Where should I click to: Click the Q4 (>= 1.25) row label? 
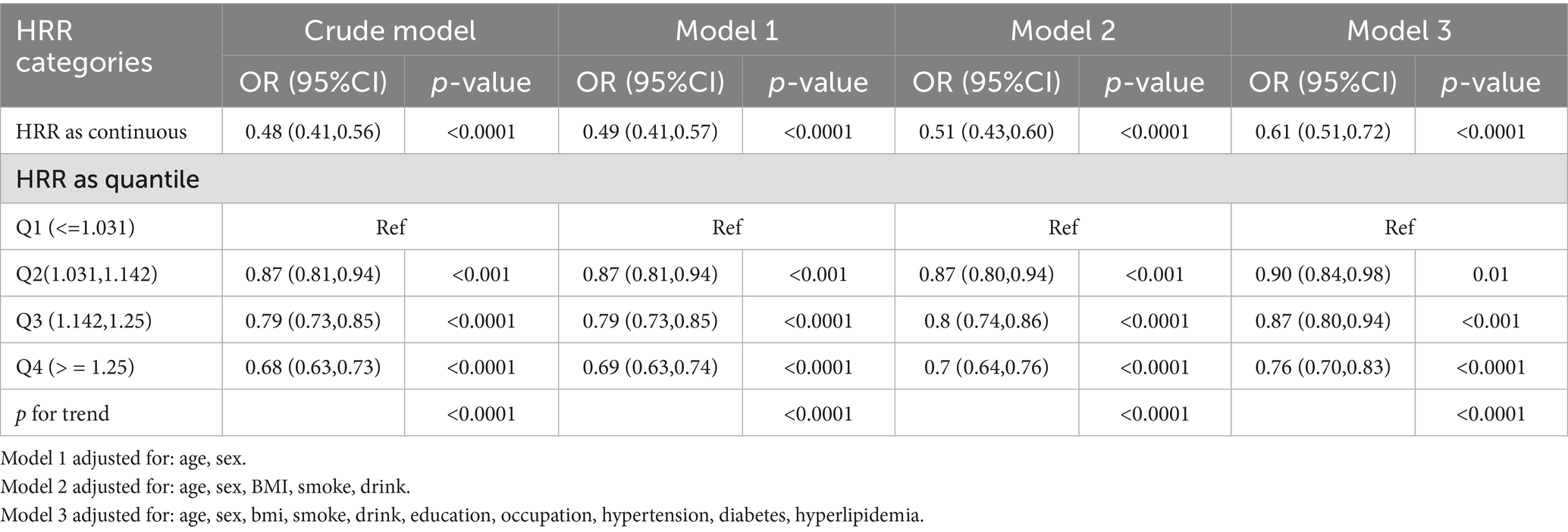tap(75, 368)
